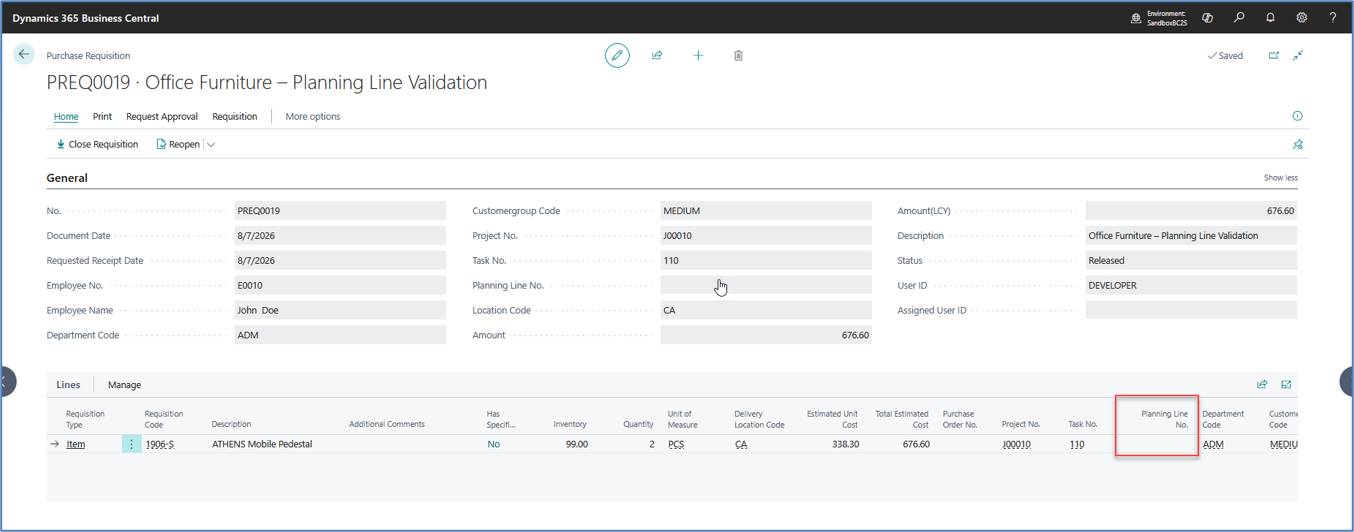The width and height of the screenshot is (1354, 532).
Task: Open row options for 1906-S line
Action: click(x=131, y=444)
